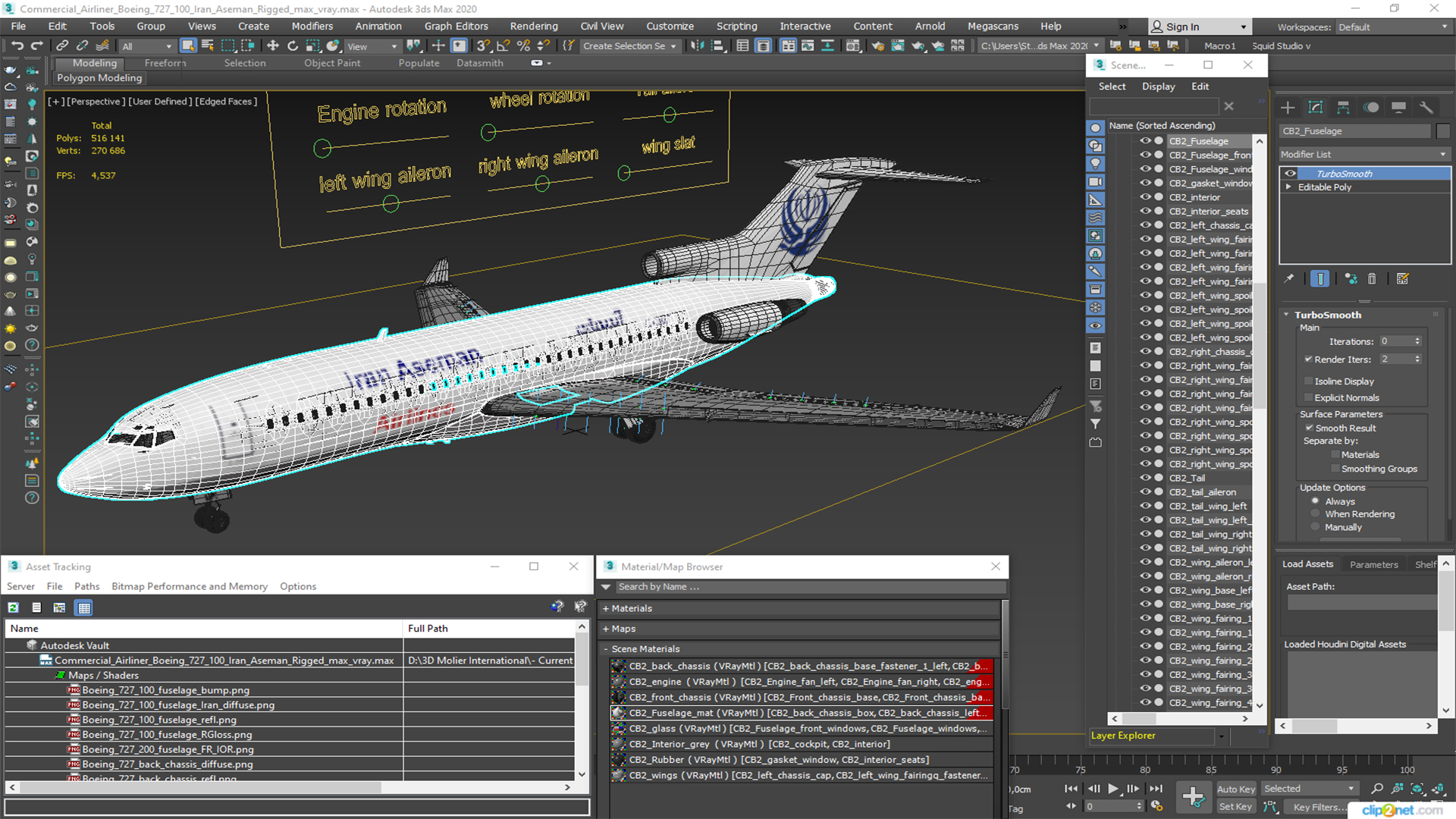Open the Material Editor icon

tap(853, 46)
